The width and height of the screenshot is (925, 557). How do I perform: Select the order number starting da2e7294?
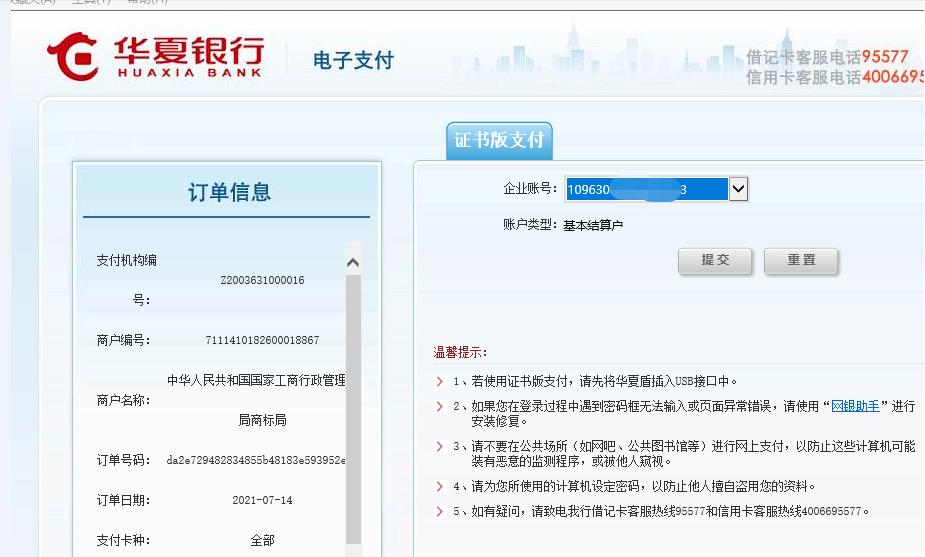256,460
